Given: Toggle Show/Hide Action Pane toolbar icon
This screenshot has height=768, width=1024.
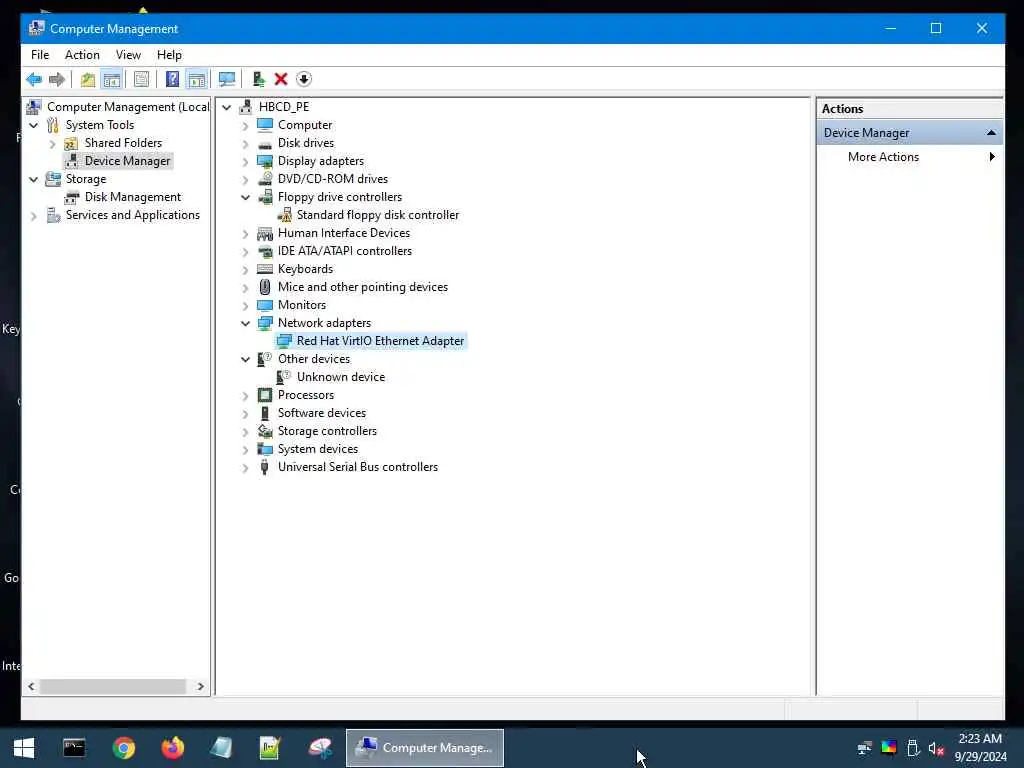Looking at the screenshot, I should (x=197, y=80).
